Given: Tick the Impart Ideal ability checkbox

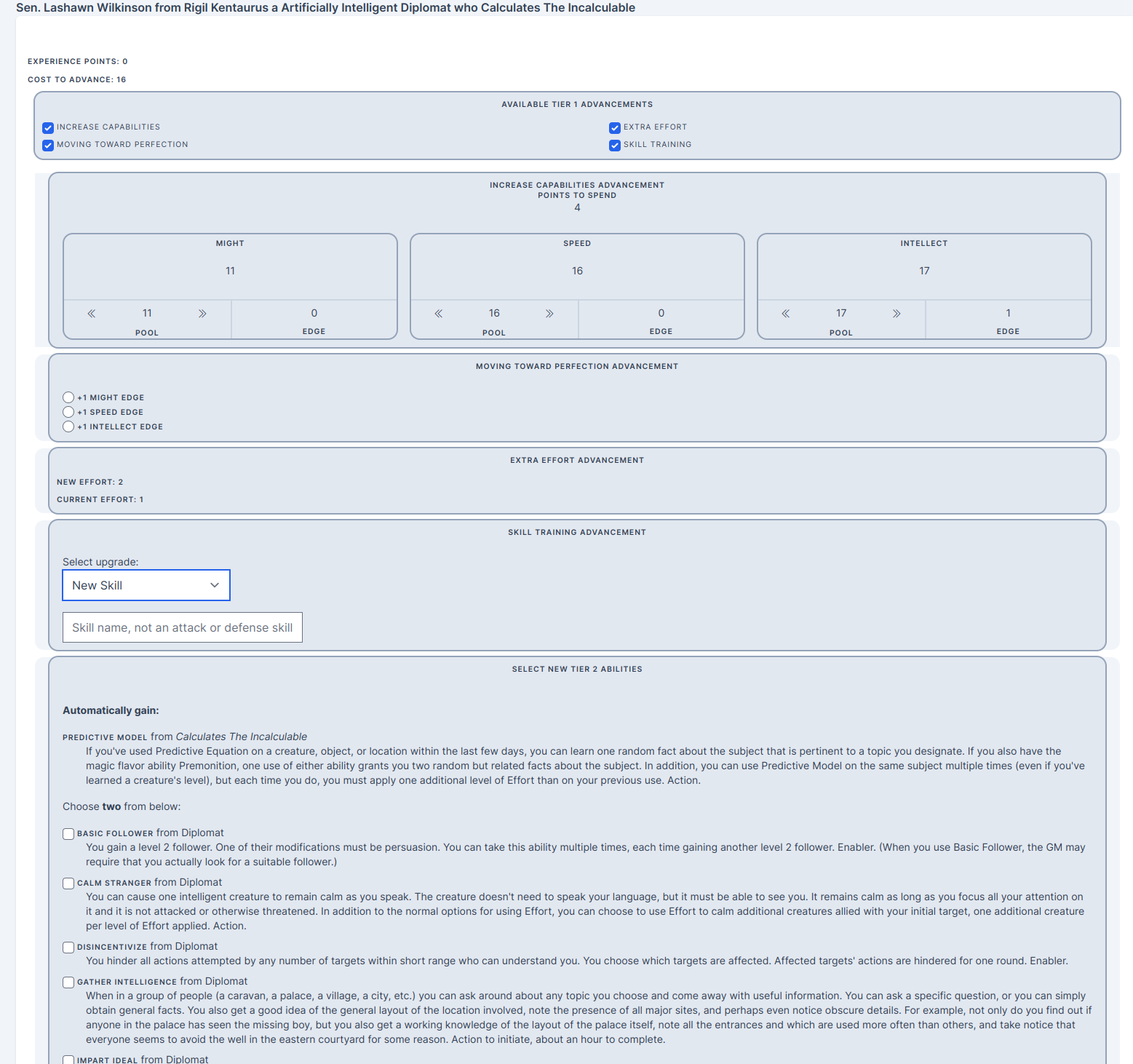Looking at the screenshot, I should point(68,1060).
